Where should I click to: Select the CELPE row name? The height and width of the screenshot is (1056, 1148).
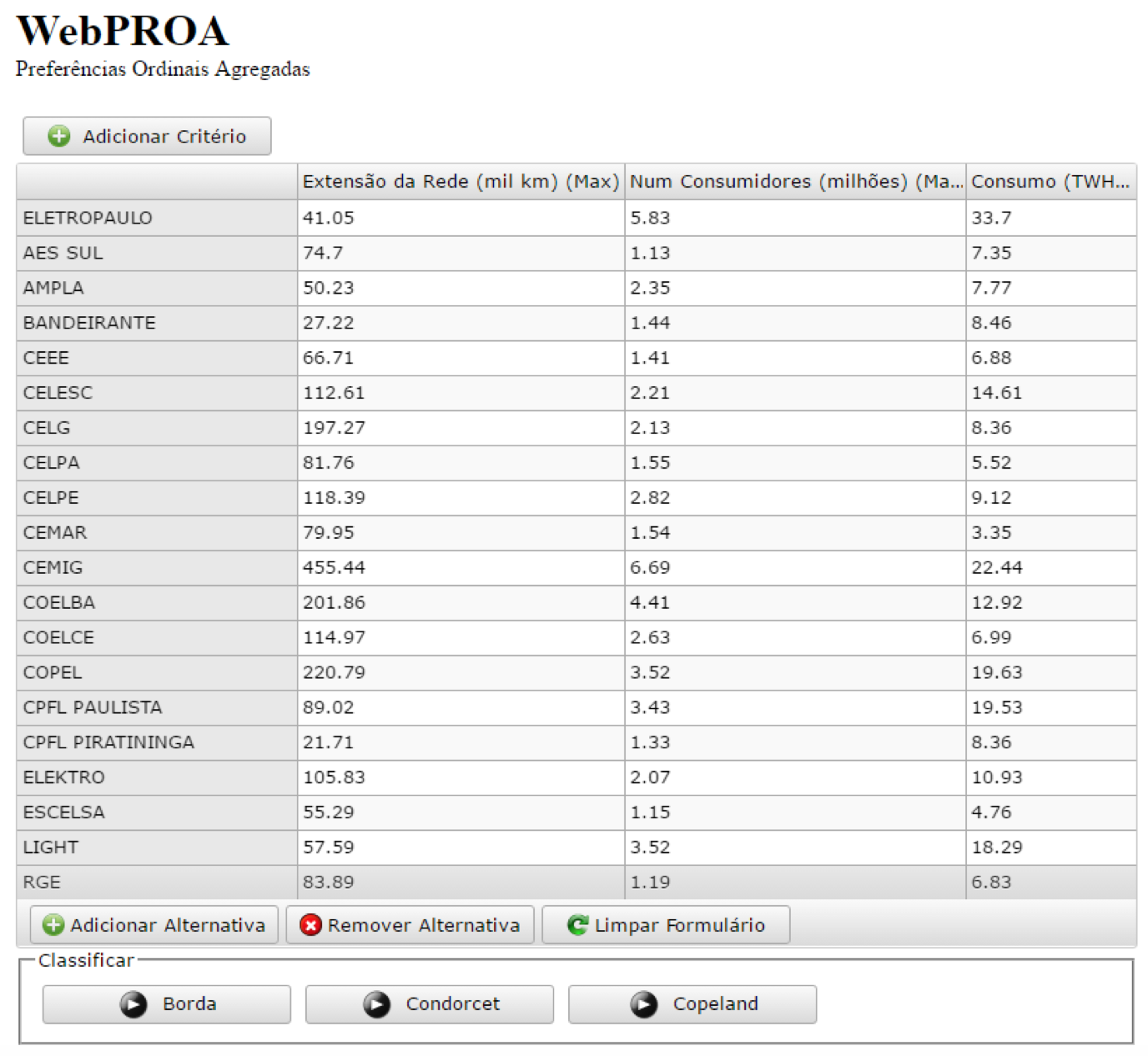(x=51, y=498)
